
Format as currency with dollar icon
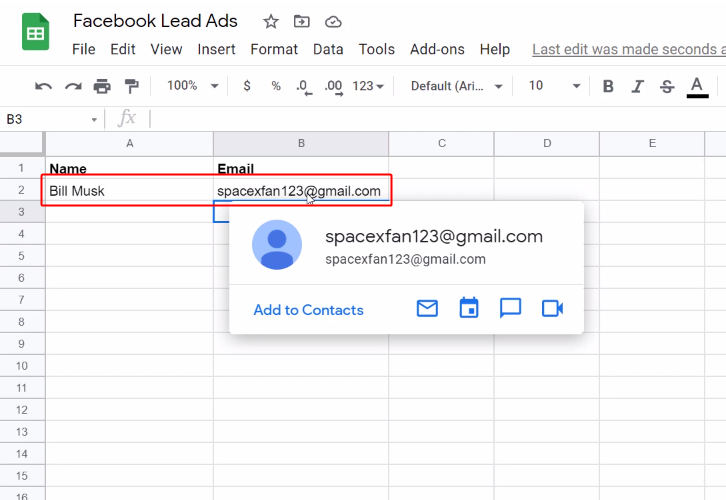247,86
